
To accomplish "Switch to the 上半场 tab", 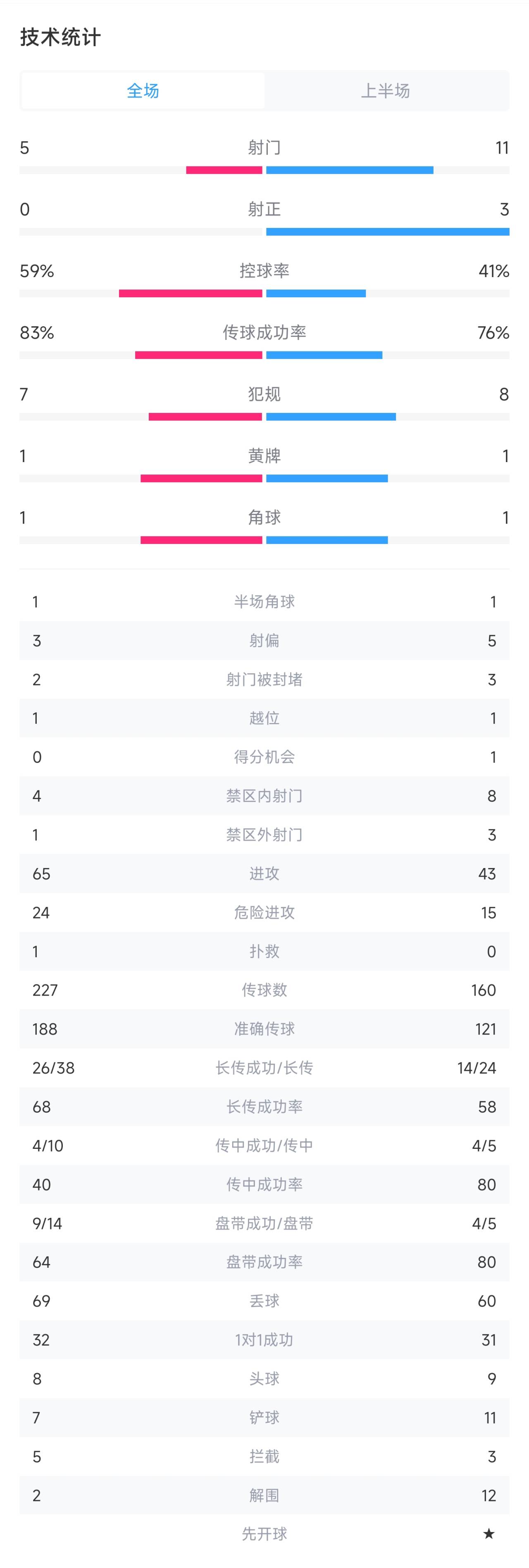I will click(386, 91).
